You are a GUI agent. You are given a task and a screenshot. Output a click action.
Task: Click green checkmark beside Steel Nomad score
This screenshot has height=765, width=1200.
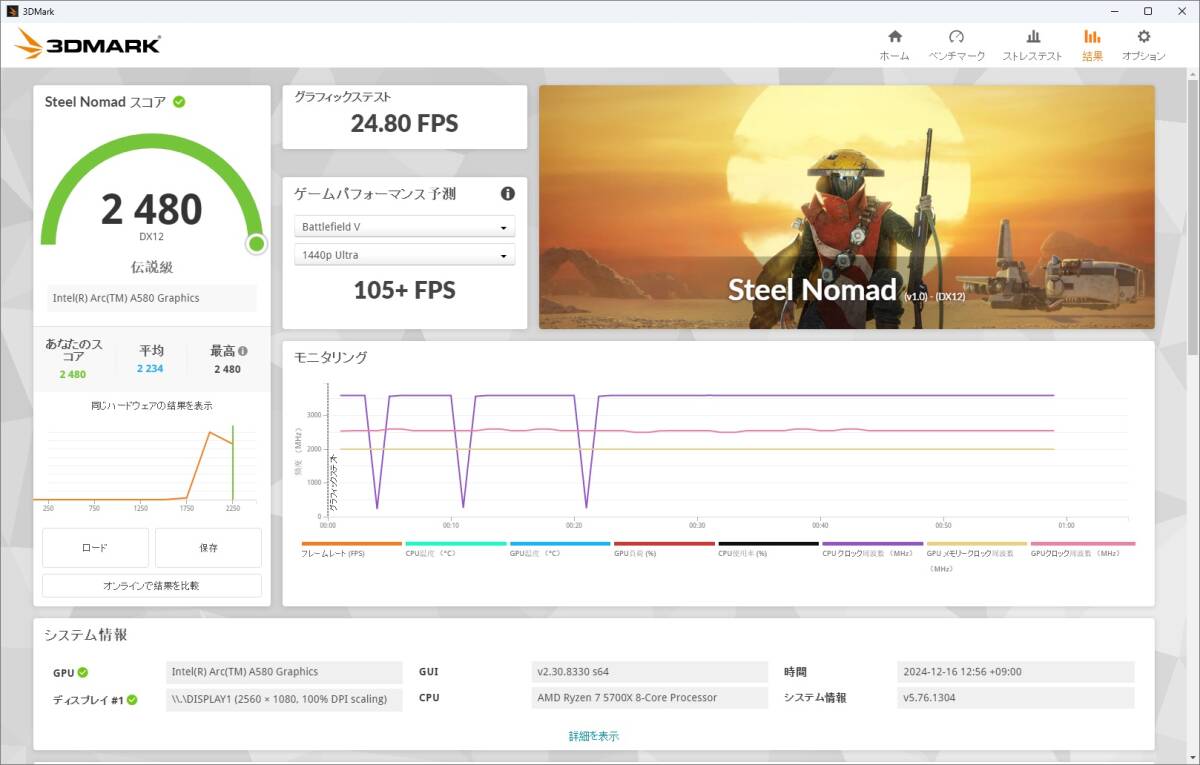coord(179,102)
